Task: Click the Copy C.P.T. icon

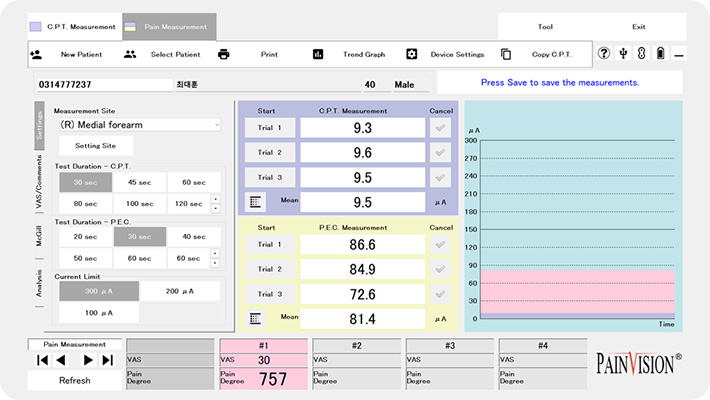Action: pyautogui.click(x=506, y=54)
